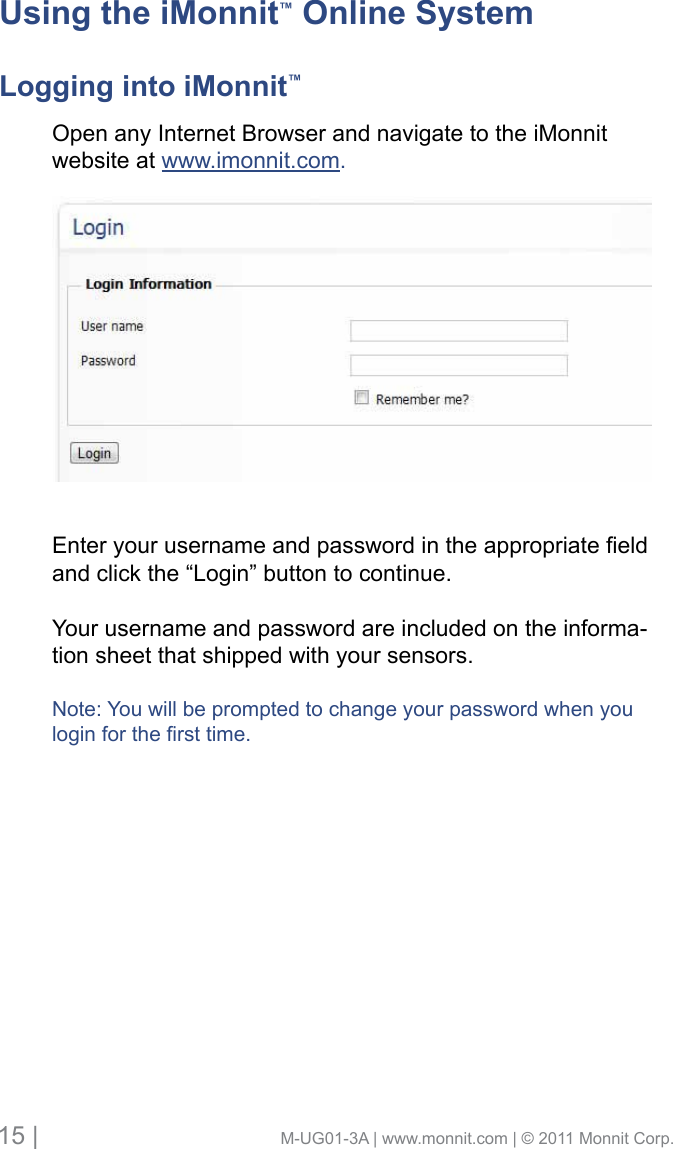Click the Password input field
673x1149 pixels.
458,365
